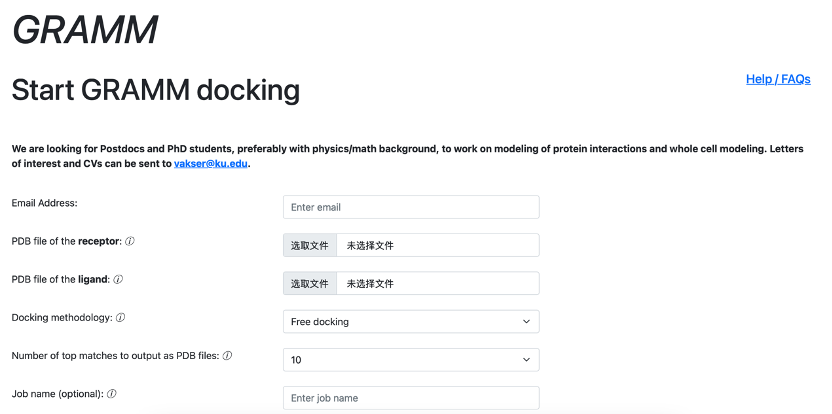Click the Number of top matches label
The height and width of the screenshot is (414, 832).
(x=115, y=356)
